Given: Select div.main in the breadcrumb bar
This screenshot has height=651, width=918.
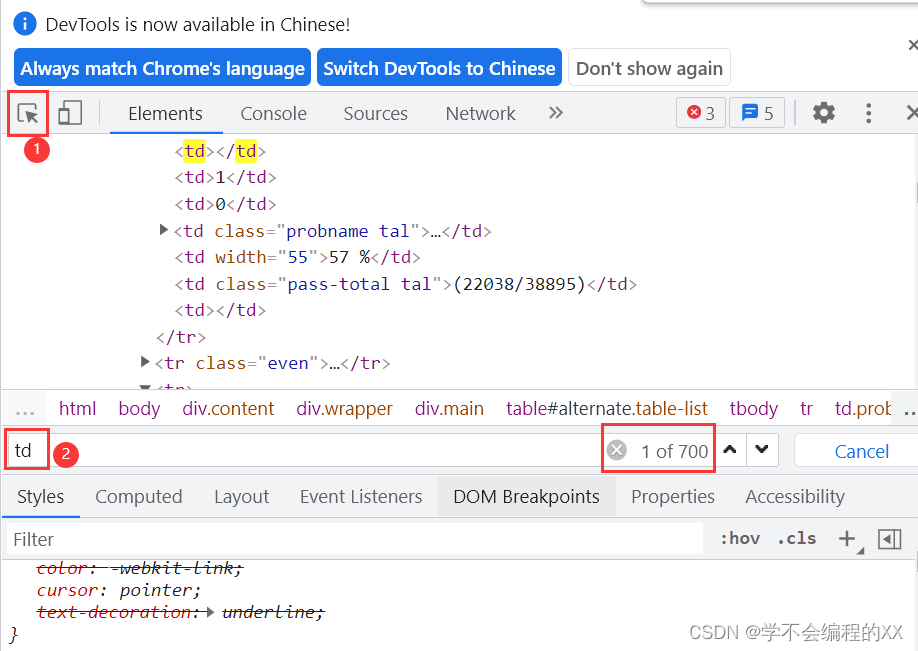Looking at the screenshot, I should 449,408.
